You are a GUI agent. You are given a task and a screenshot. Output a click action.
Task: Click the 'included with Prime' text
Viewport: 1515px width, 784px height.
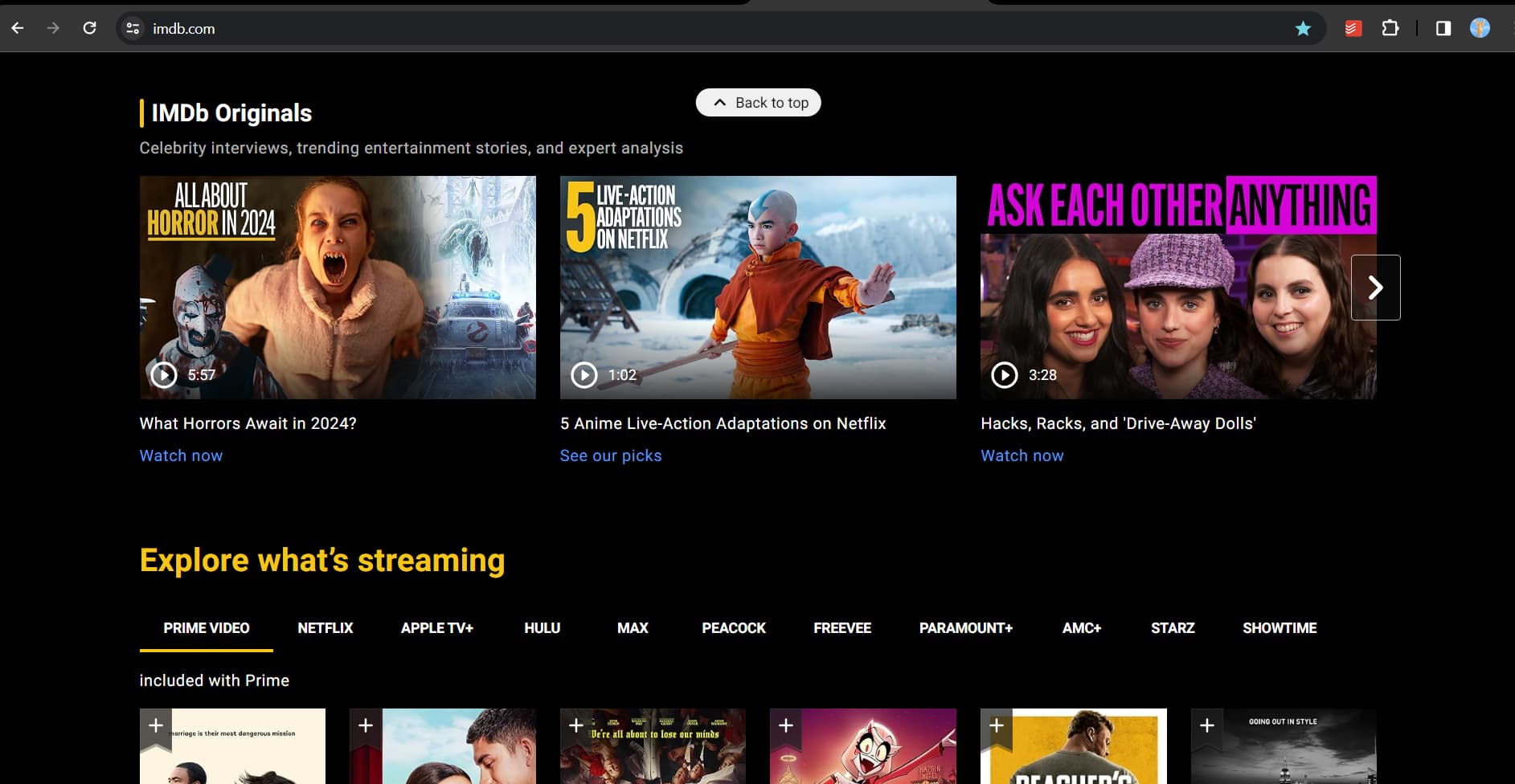click(215, 680)
